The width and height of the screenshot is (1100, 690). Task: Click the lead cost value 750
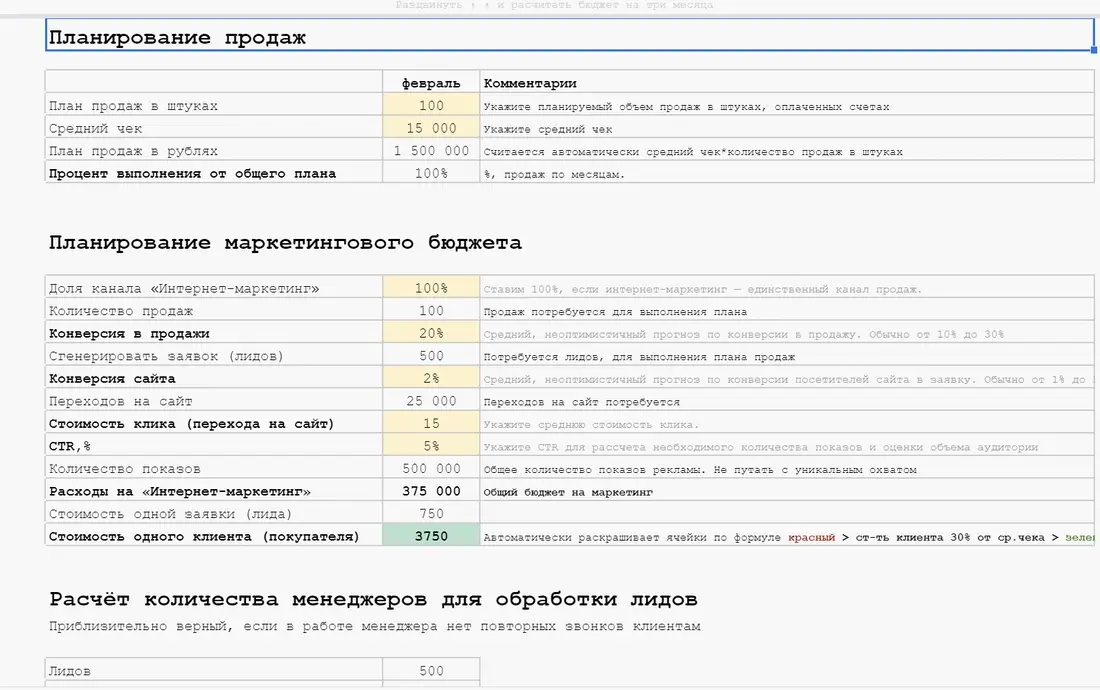click(x=431, y=513)
